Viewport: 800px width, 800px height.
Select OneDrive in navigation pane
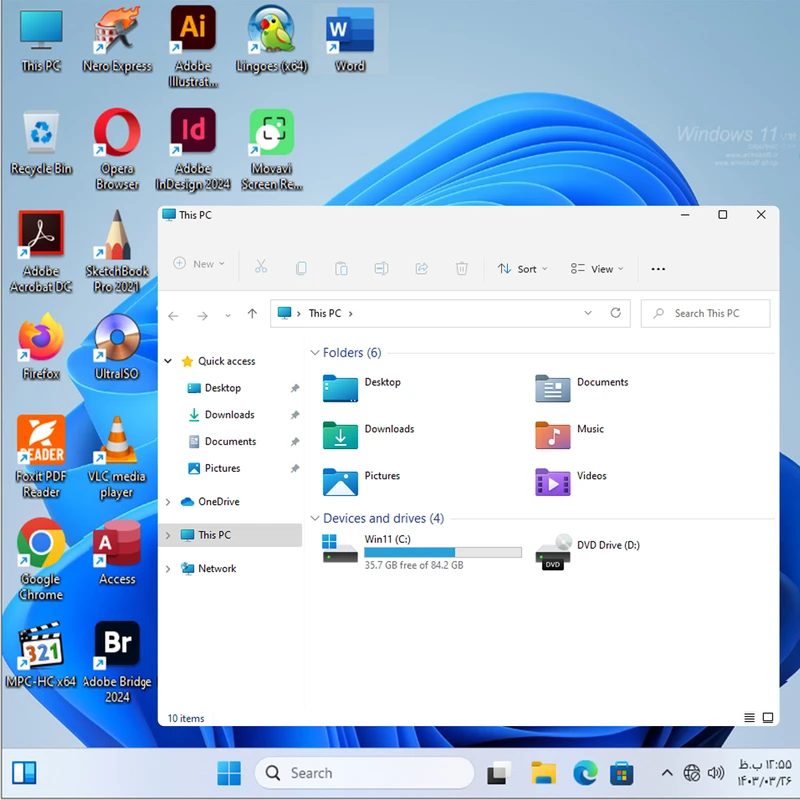click(x=218, y=501)
